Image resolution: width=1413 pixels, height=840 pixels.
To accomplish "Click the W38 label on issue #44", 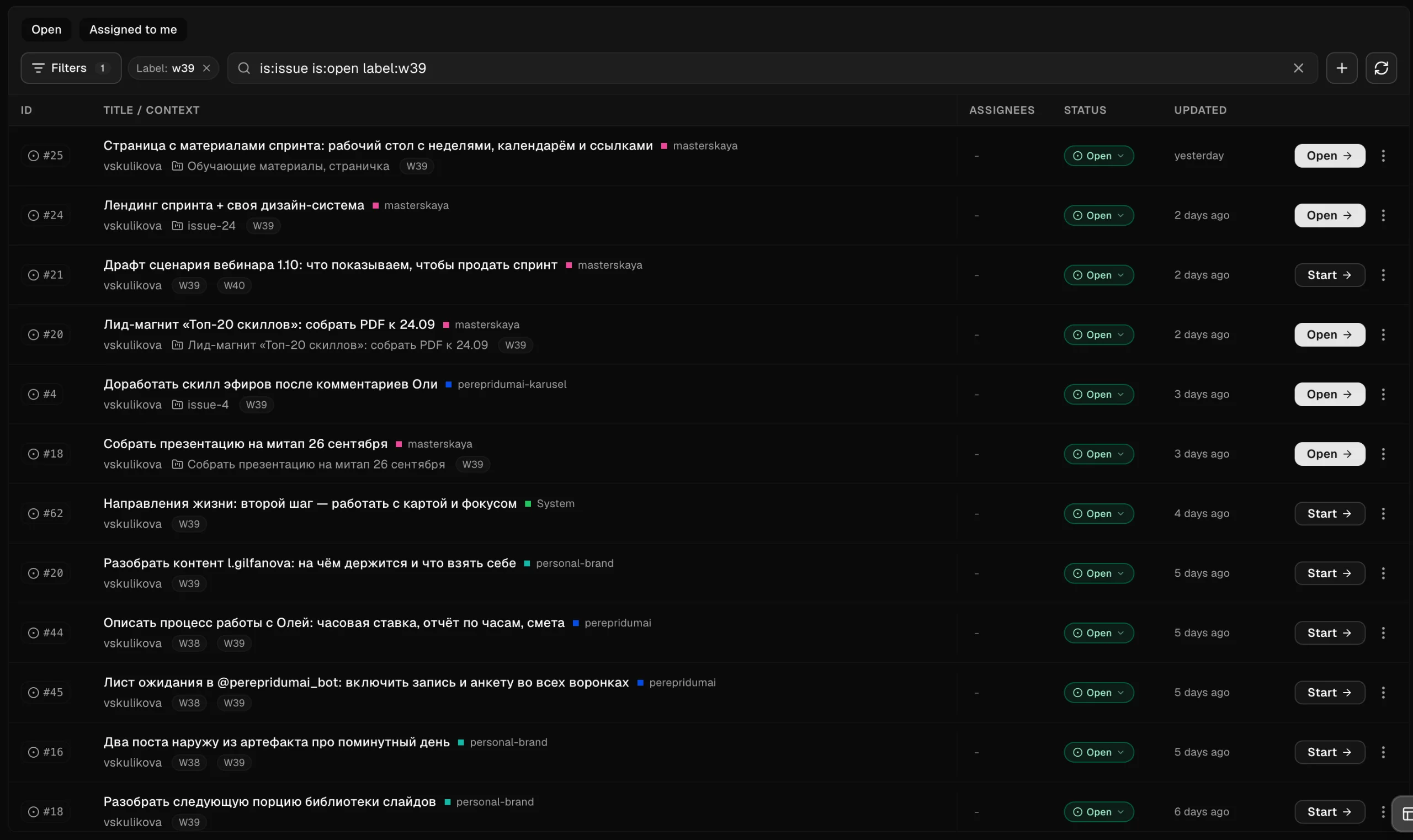I will [x=189, y=643].
